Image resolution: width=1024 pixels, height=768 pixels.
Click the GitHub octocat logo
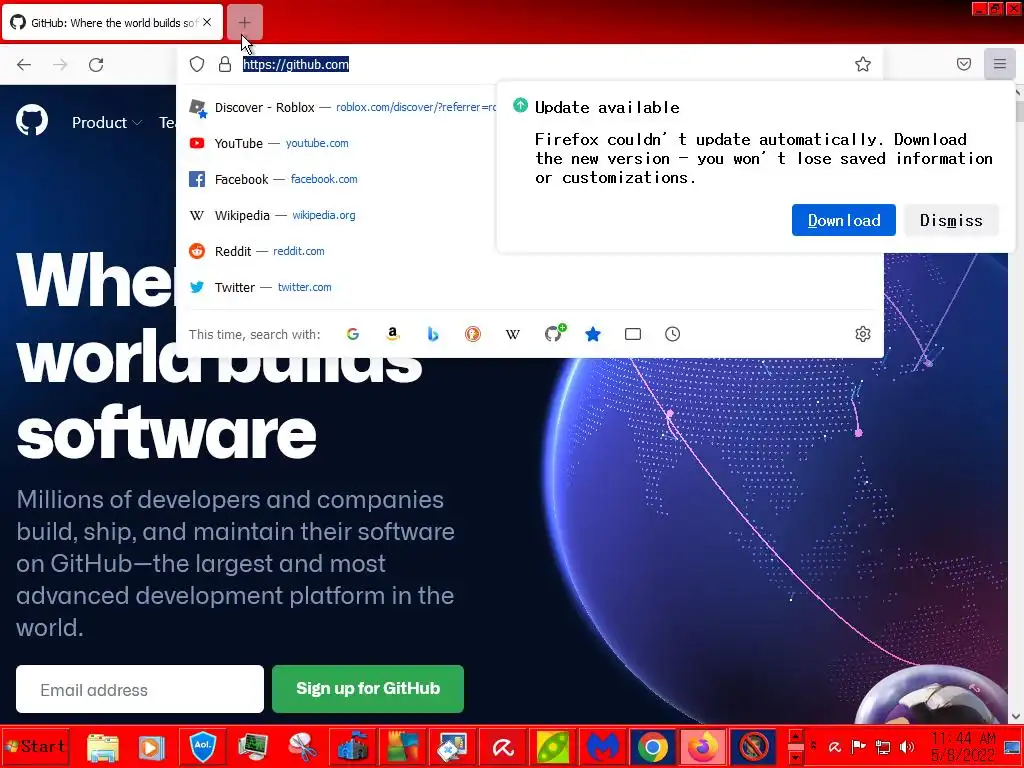[32, 121]
